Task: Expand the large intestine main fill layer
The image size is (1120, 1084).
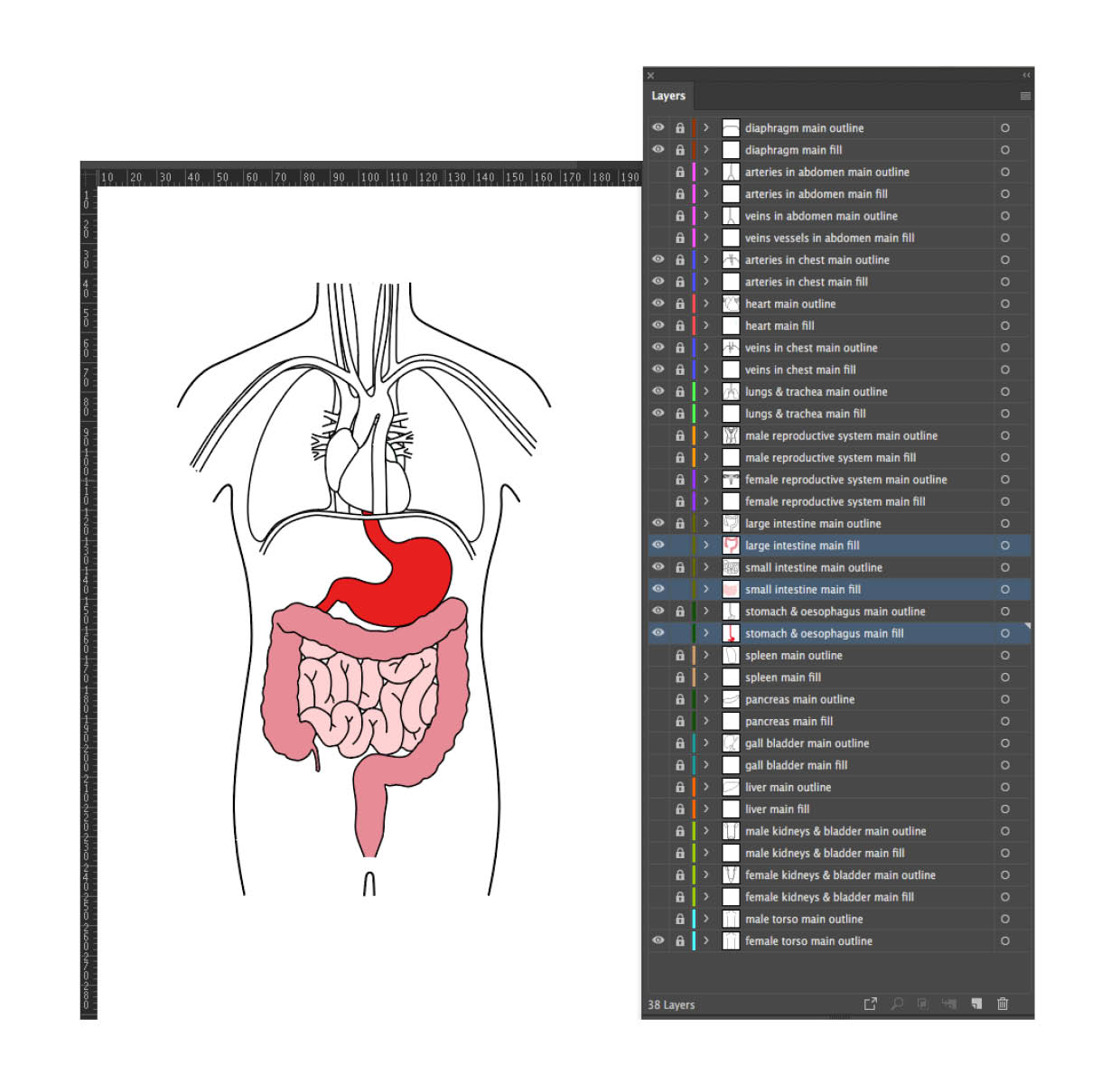Action: [x=706, y=545]
